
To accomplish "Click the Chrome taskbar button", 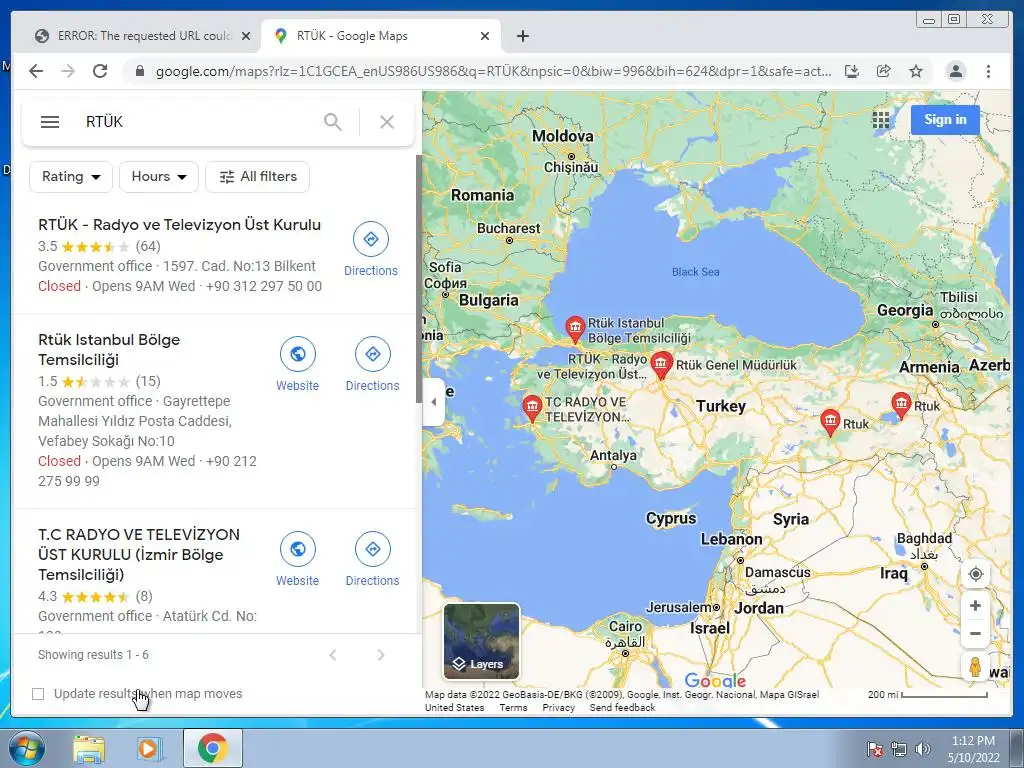I will click(212, 748).
